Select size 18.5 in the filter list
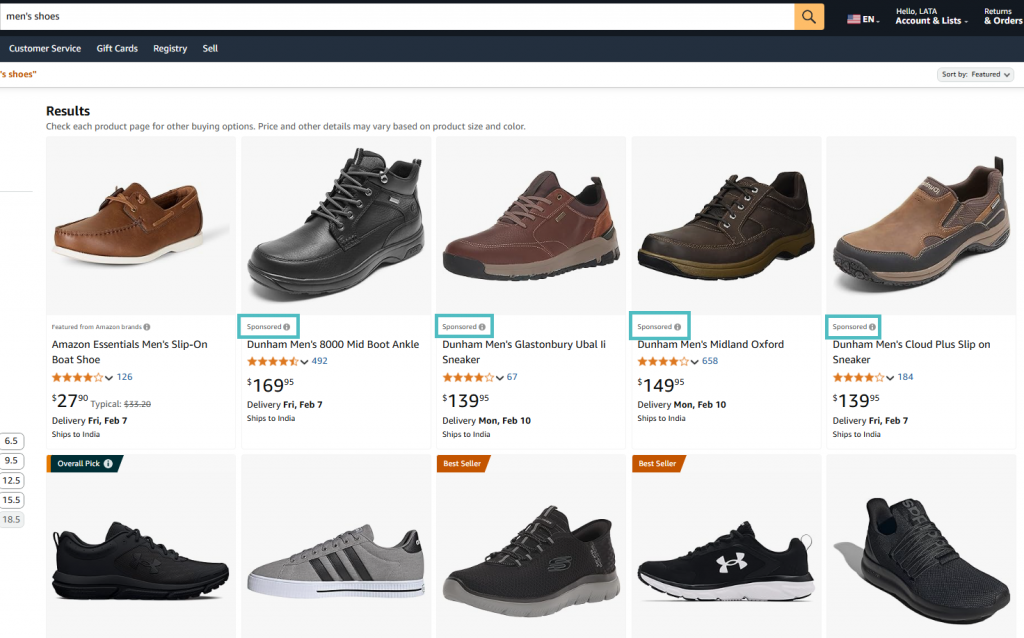The image size is (1024, 638). (12, 519)
